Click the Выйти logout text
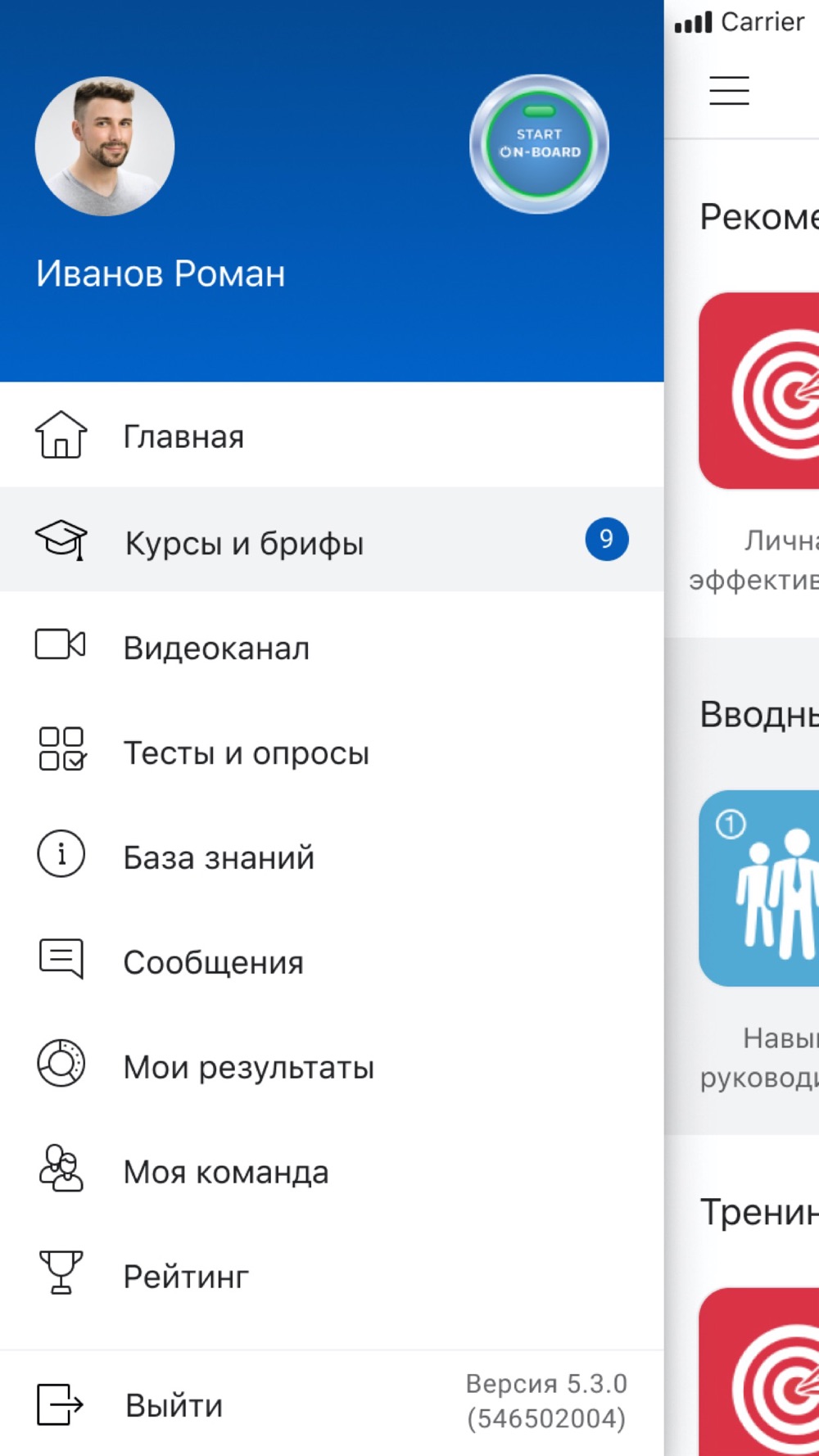 174,1405
